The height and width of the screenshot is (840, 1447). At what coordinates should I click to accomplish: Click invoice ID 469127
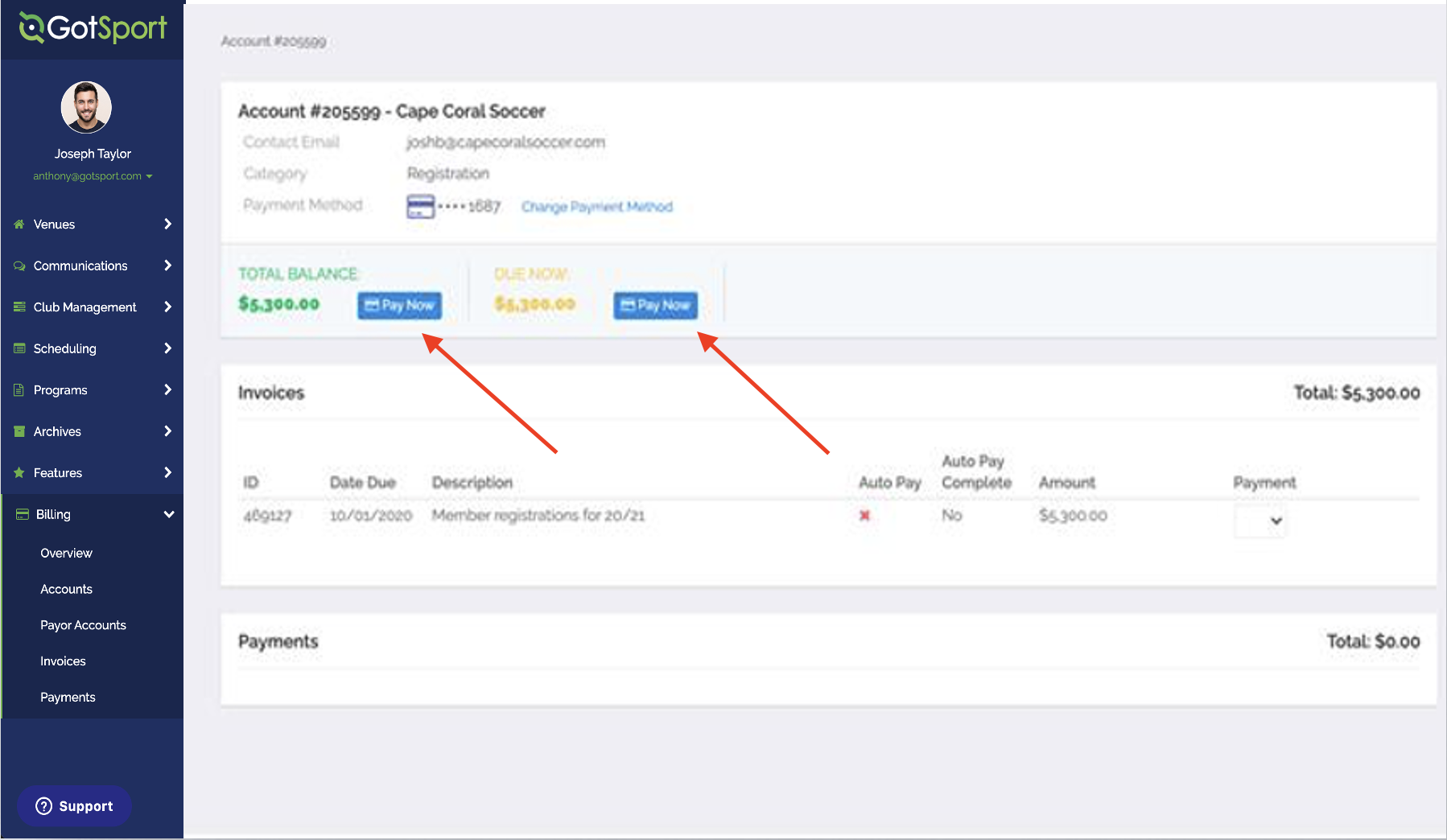[x=267, y=515]
